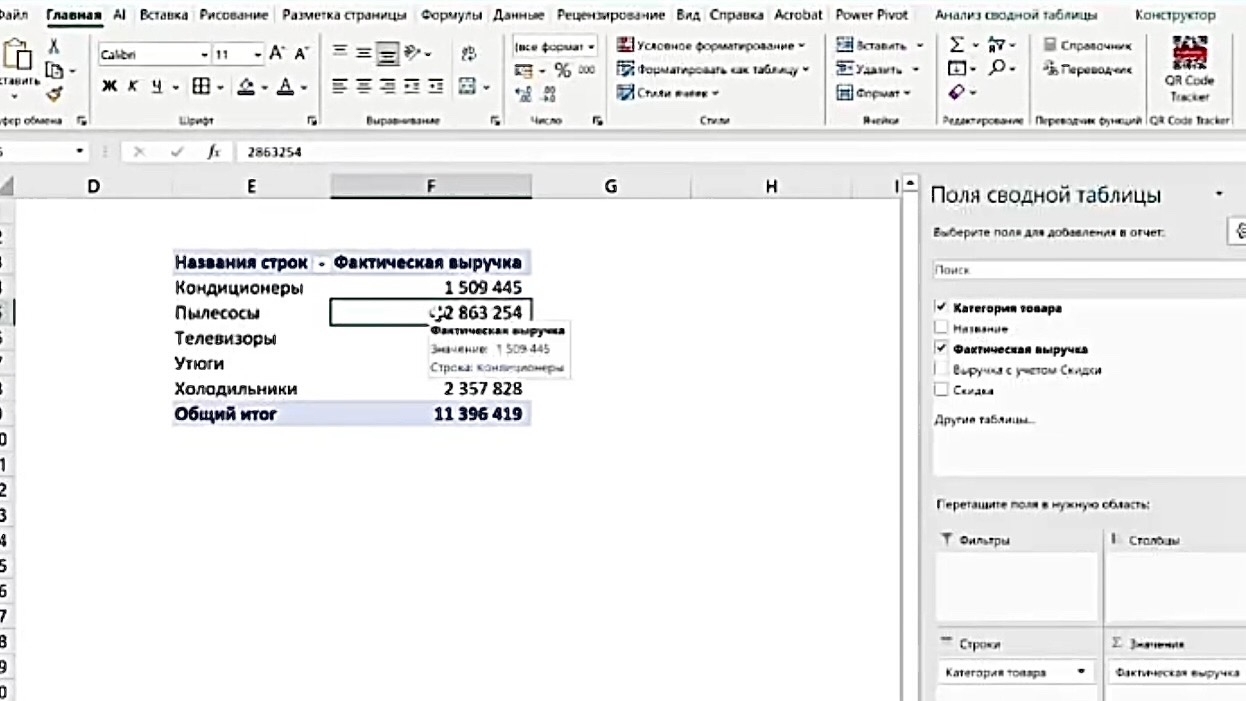Center cell text horizontally

pos(363,87)
